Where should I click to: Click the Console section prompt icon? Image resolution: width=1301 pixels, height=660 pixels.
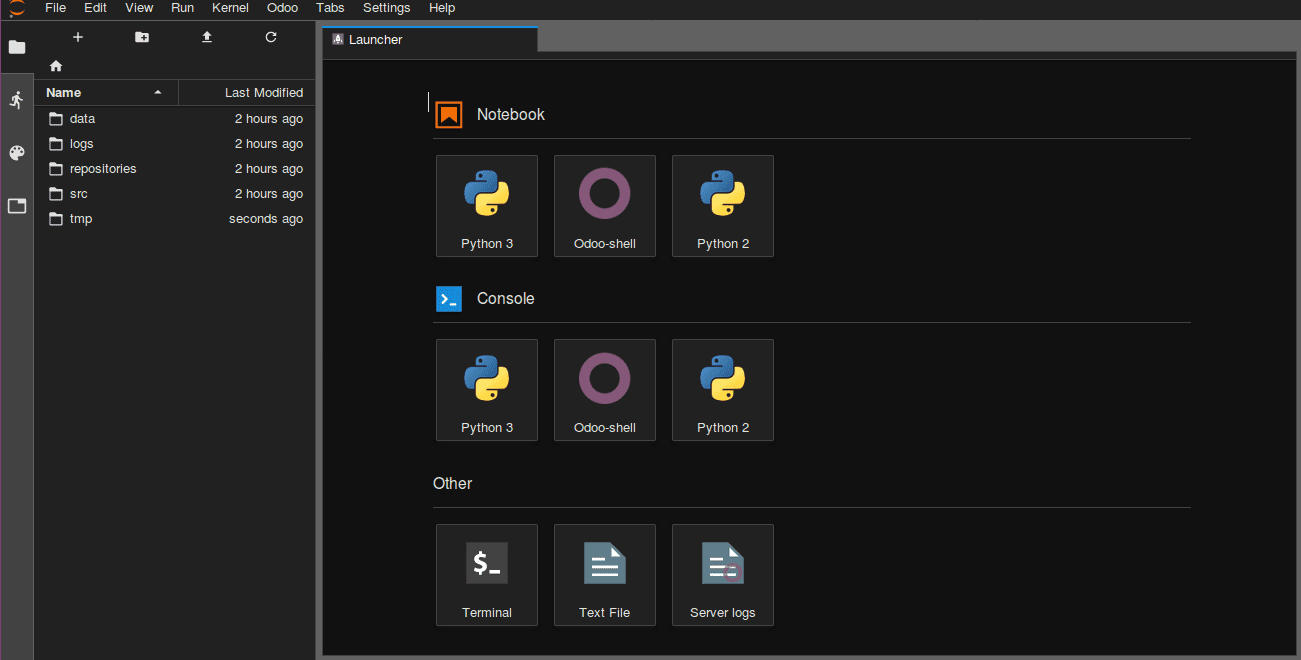449,299
